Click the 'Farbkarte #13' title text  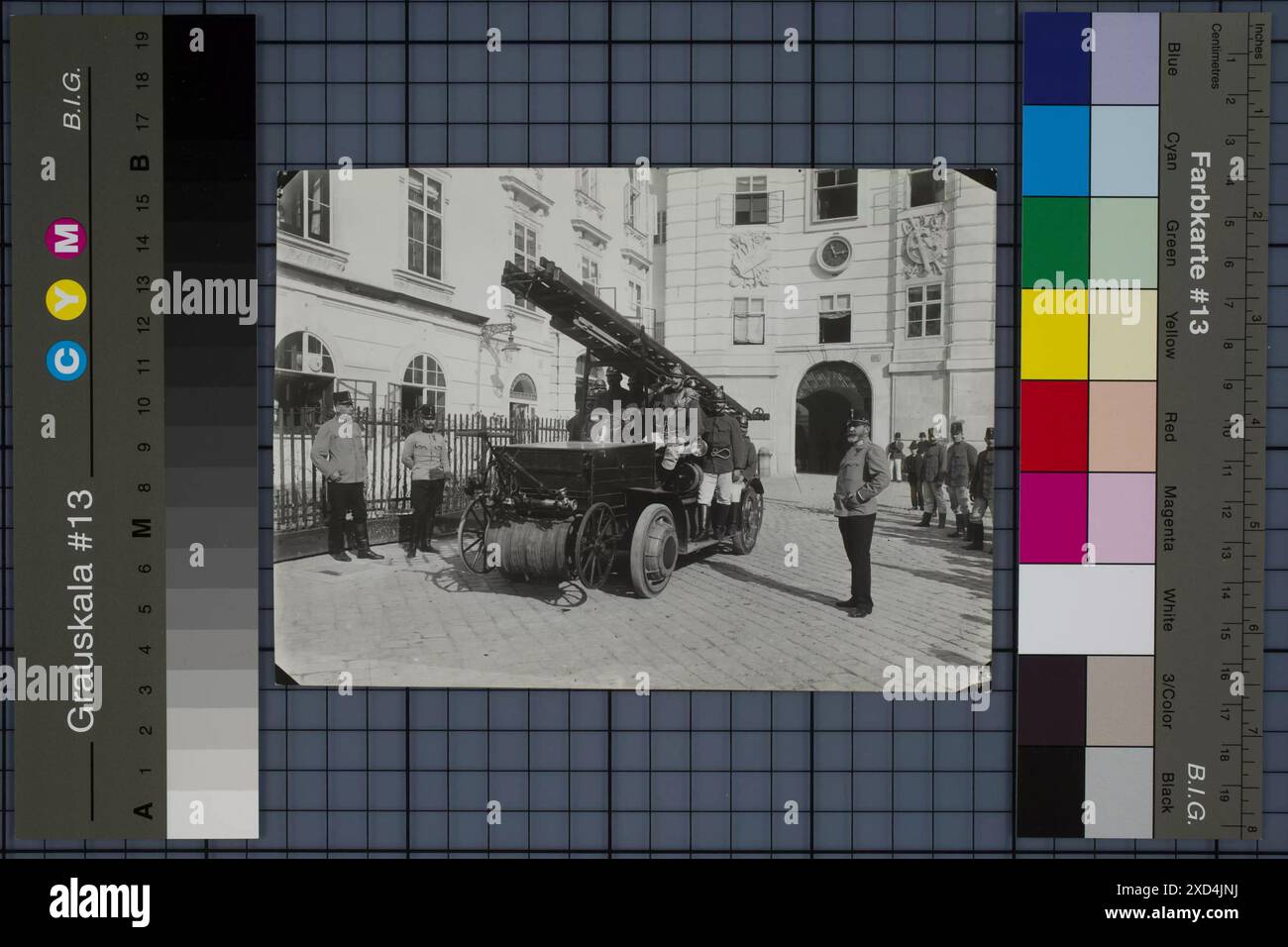[x=1199, y=242]
